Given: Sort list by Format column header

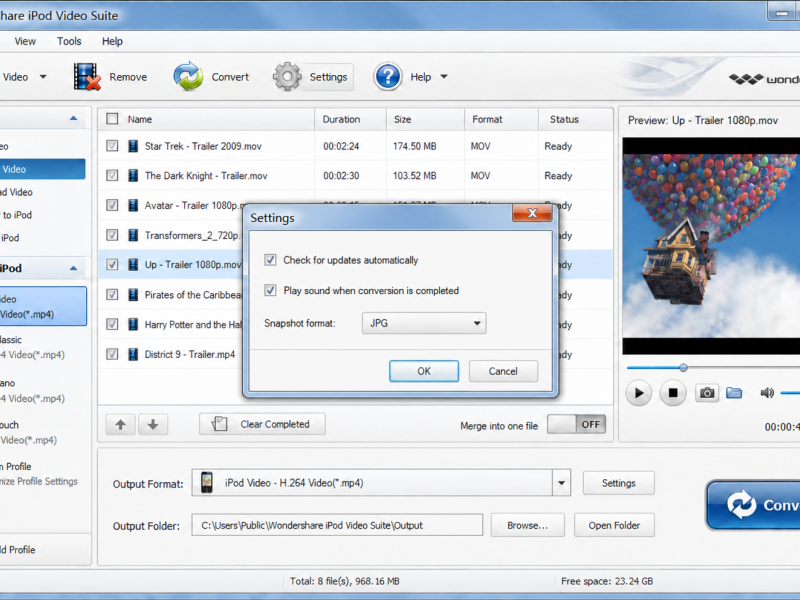Looking at the screenshot, I should coord(502,119).
